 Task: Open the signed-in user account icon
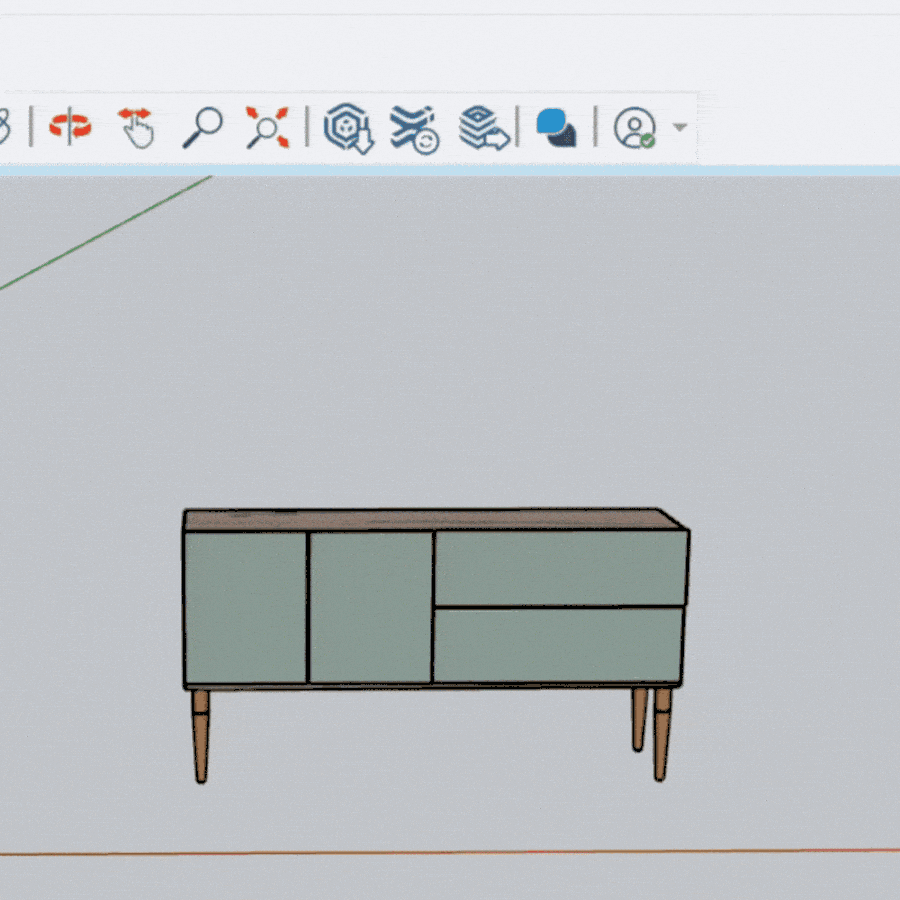634,129
